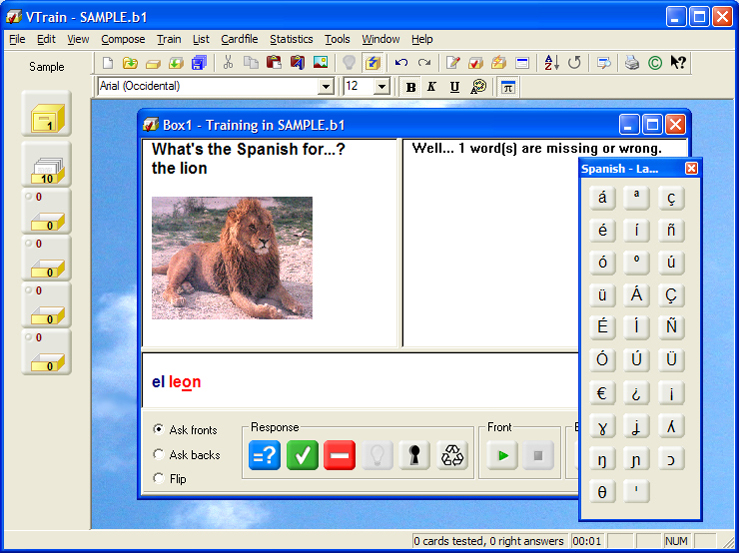The height and width of the screenshot is (553, 739).
Task: Select the 'Ask fronts' radio button
Action: (158, 430)
